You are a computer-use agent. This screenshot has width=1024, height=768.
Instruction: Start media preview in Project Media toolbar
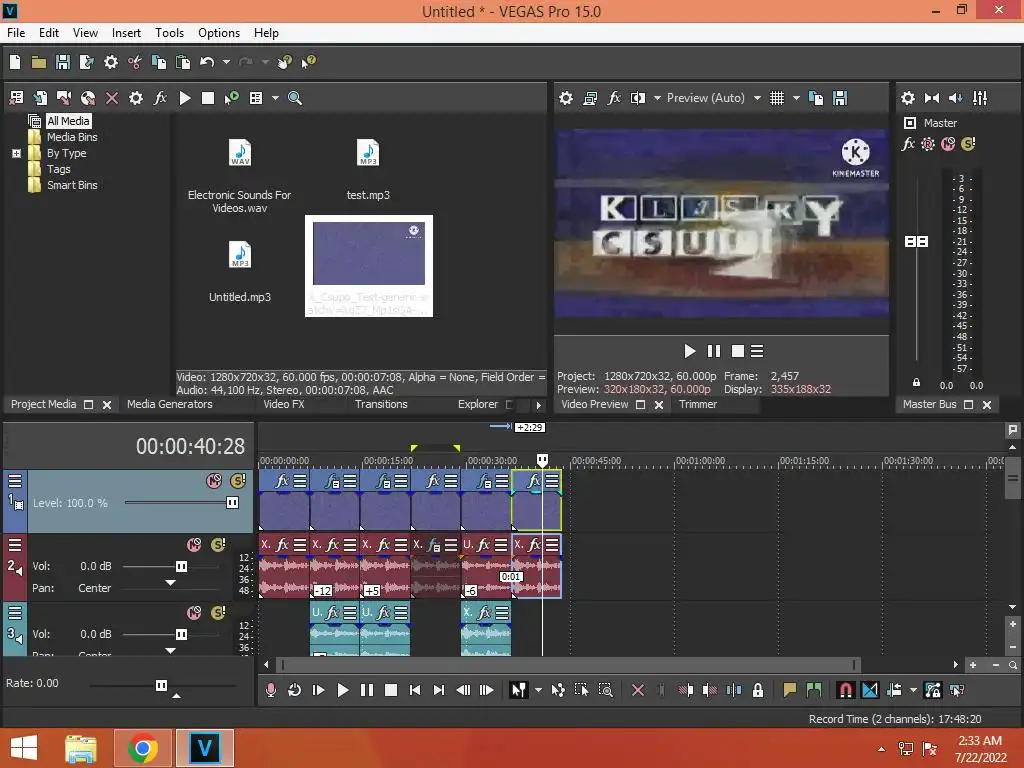pos(185,98)
